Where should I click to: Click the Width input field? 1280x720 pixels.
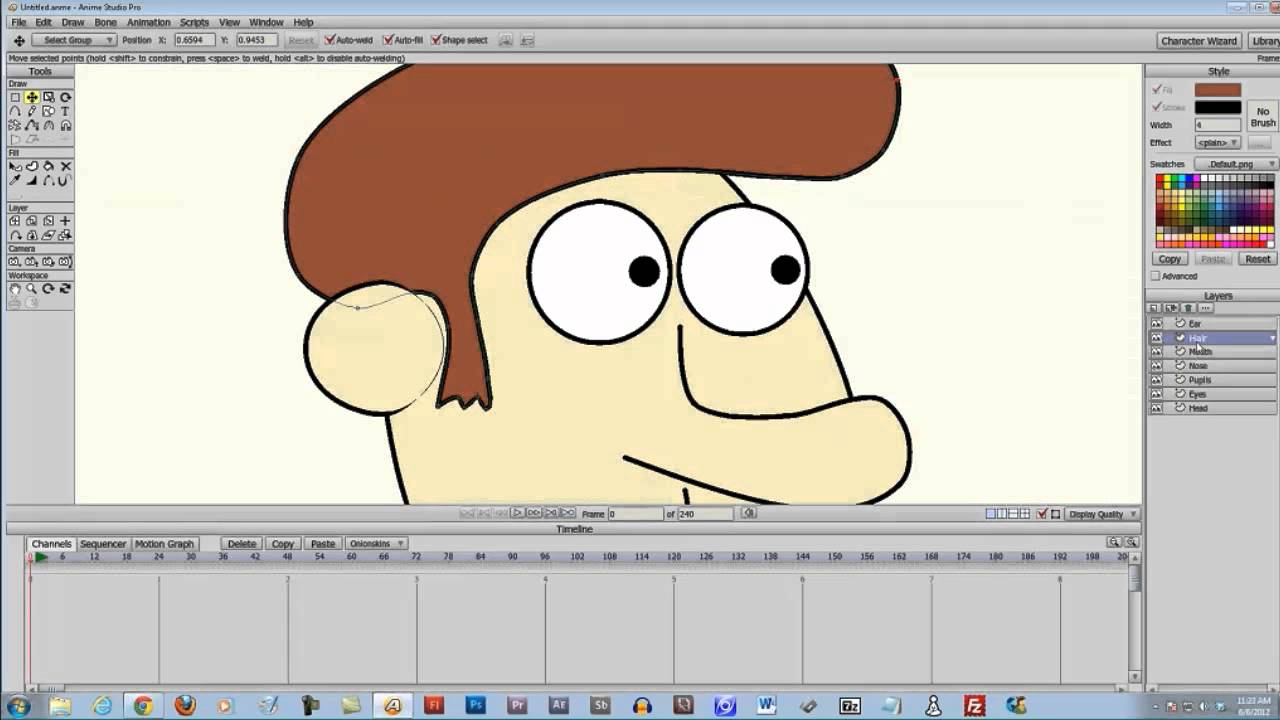click(1217, 125)
